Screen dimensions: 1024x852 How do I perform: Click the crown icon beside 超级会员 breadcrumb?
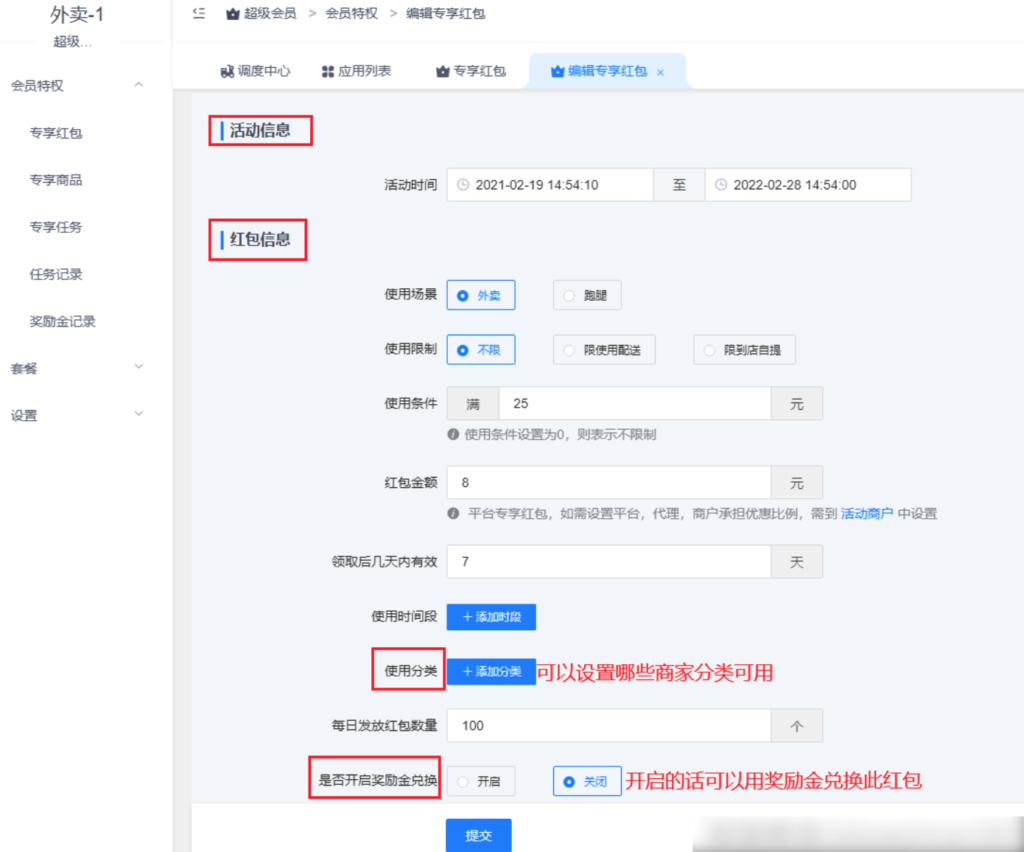[x=232, y=14]
